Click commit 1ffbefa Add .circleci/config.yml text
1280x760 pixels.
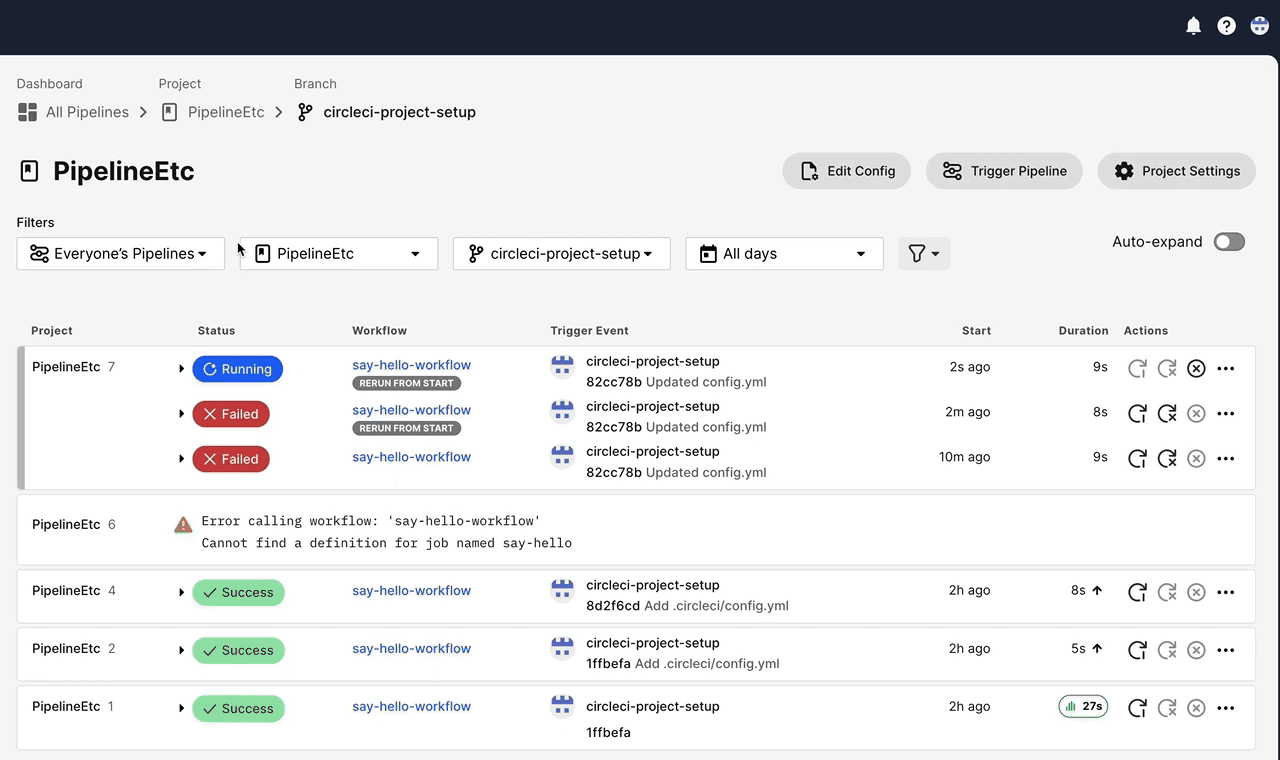[x=682, y=663]
